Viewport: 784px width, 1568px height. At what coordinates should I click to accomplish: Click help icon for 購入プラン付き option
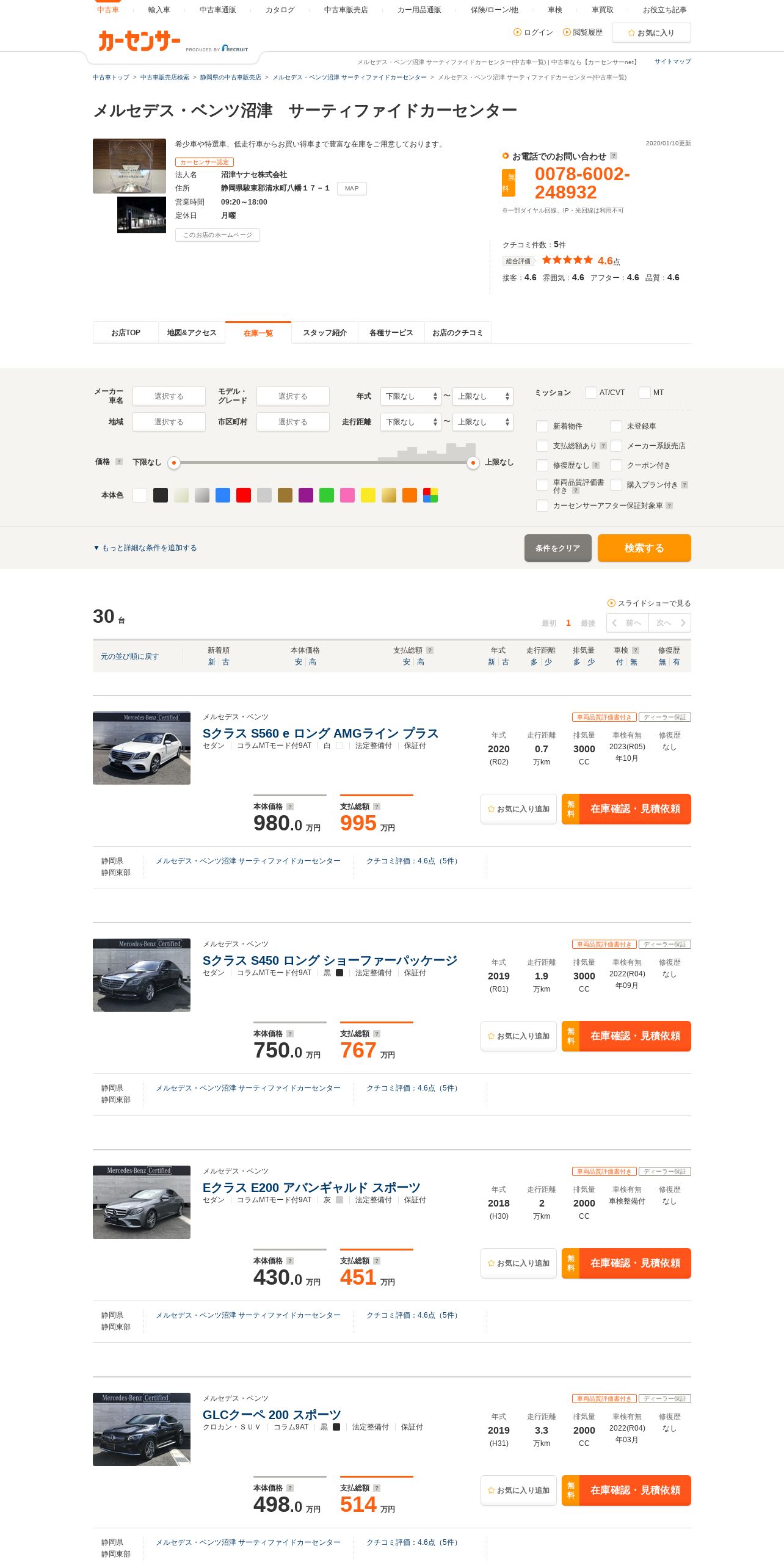[x=684, y=485]
